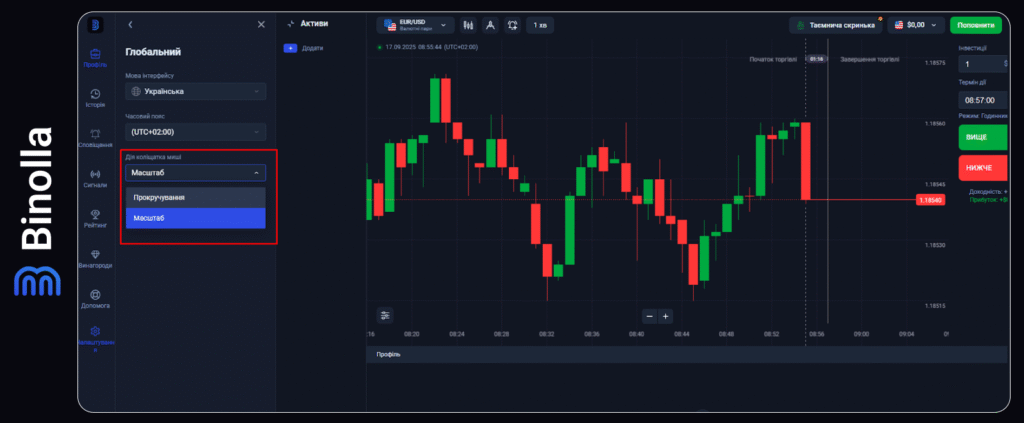Open the Винагороди (Rewards) sidebar section
Screen dimensions: 1024x423
point(95,258)
